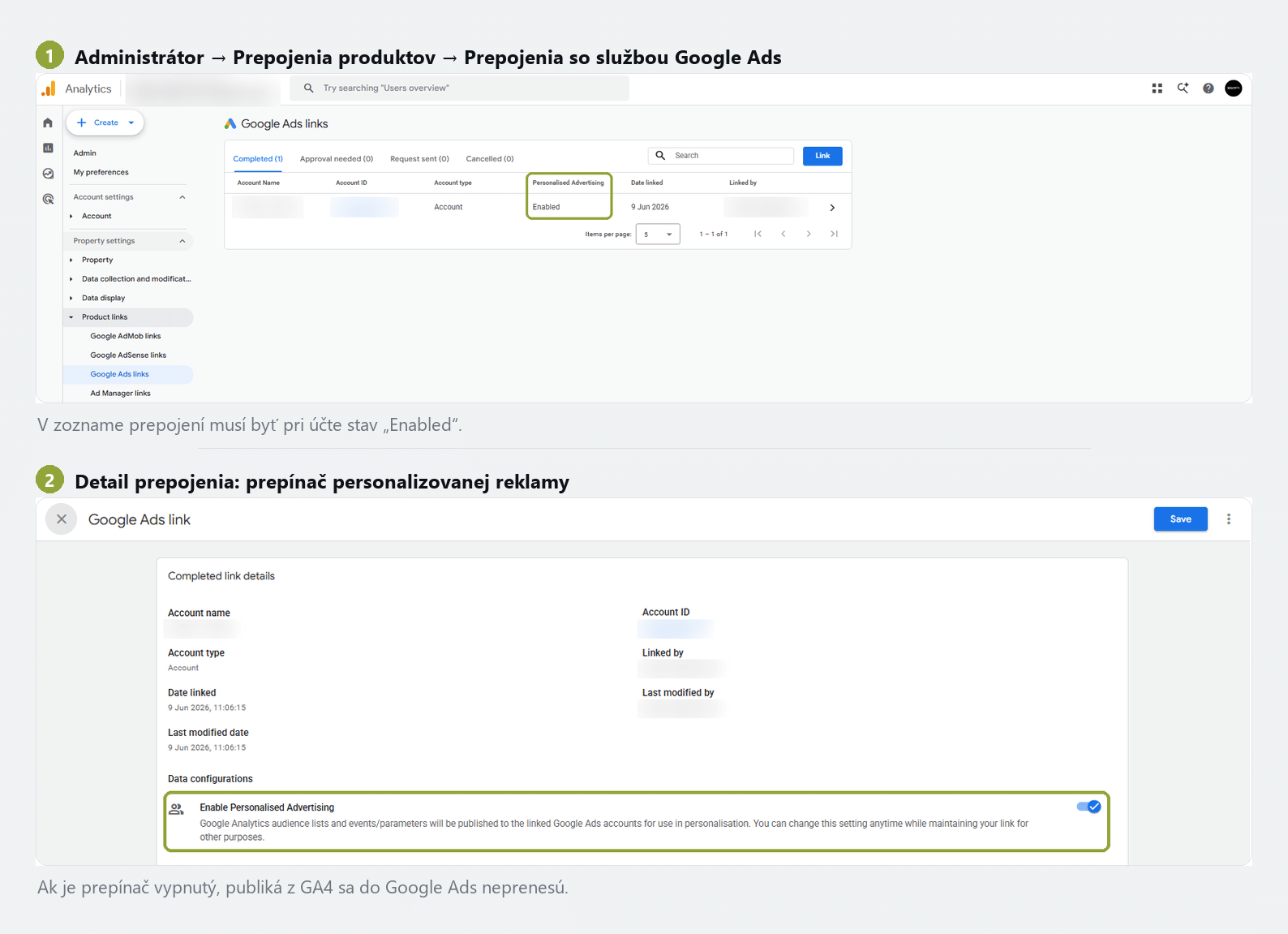Click the blue Link button
Viewport: 1288px width, 934px height.
(822, 156)
